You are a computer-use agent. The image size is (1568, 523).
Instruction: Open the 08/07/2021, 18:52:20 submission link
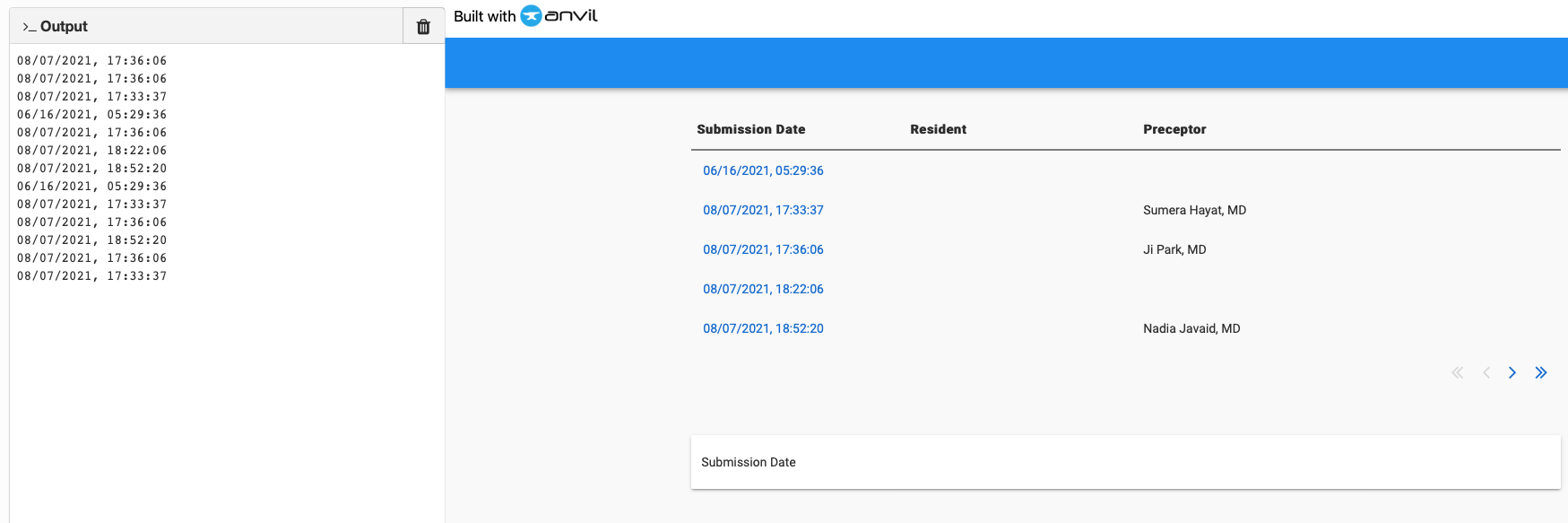[763, 328]
